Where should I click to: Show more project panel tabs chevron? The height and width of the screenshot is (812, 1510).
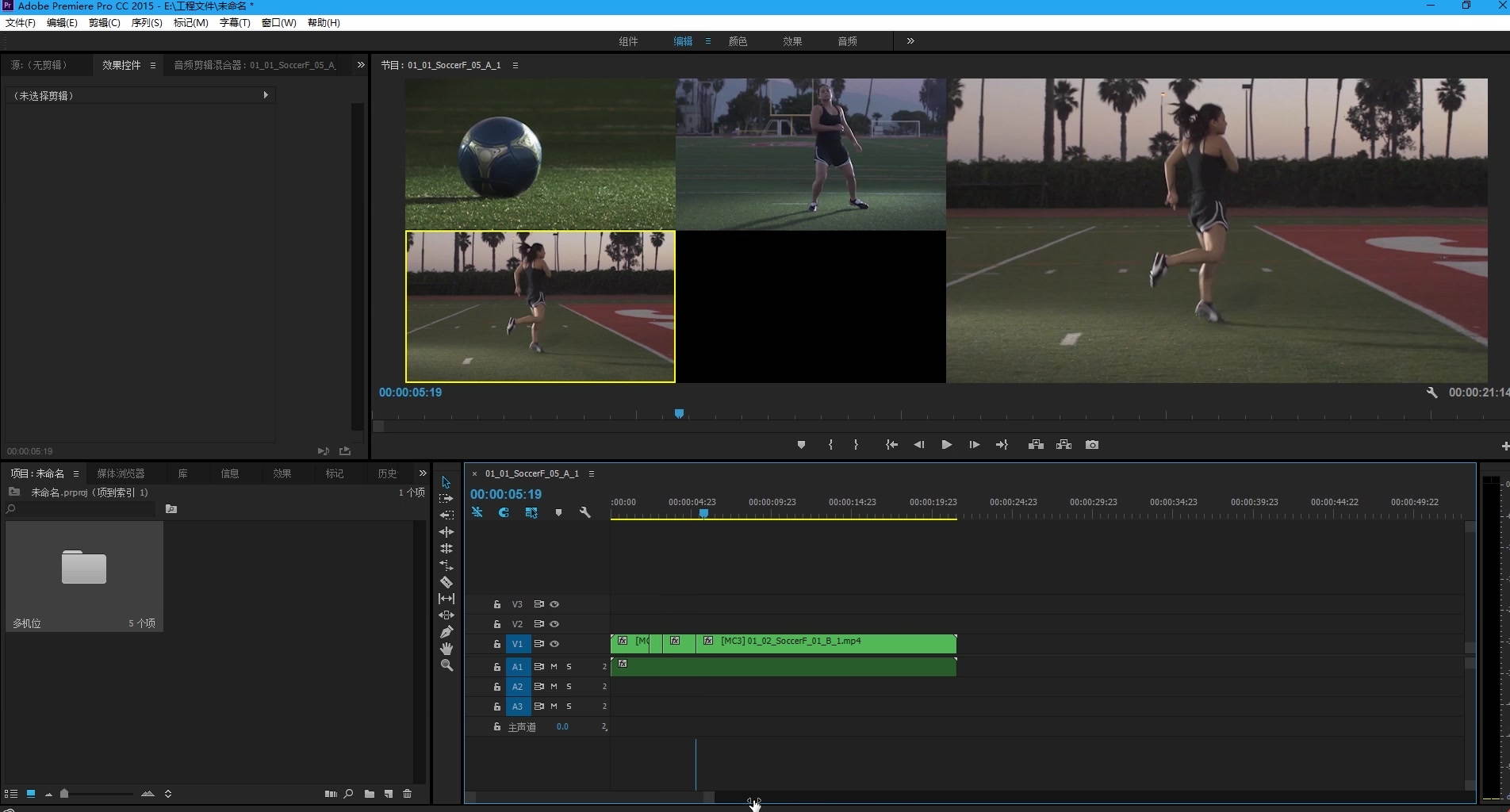point(423,473)
